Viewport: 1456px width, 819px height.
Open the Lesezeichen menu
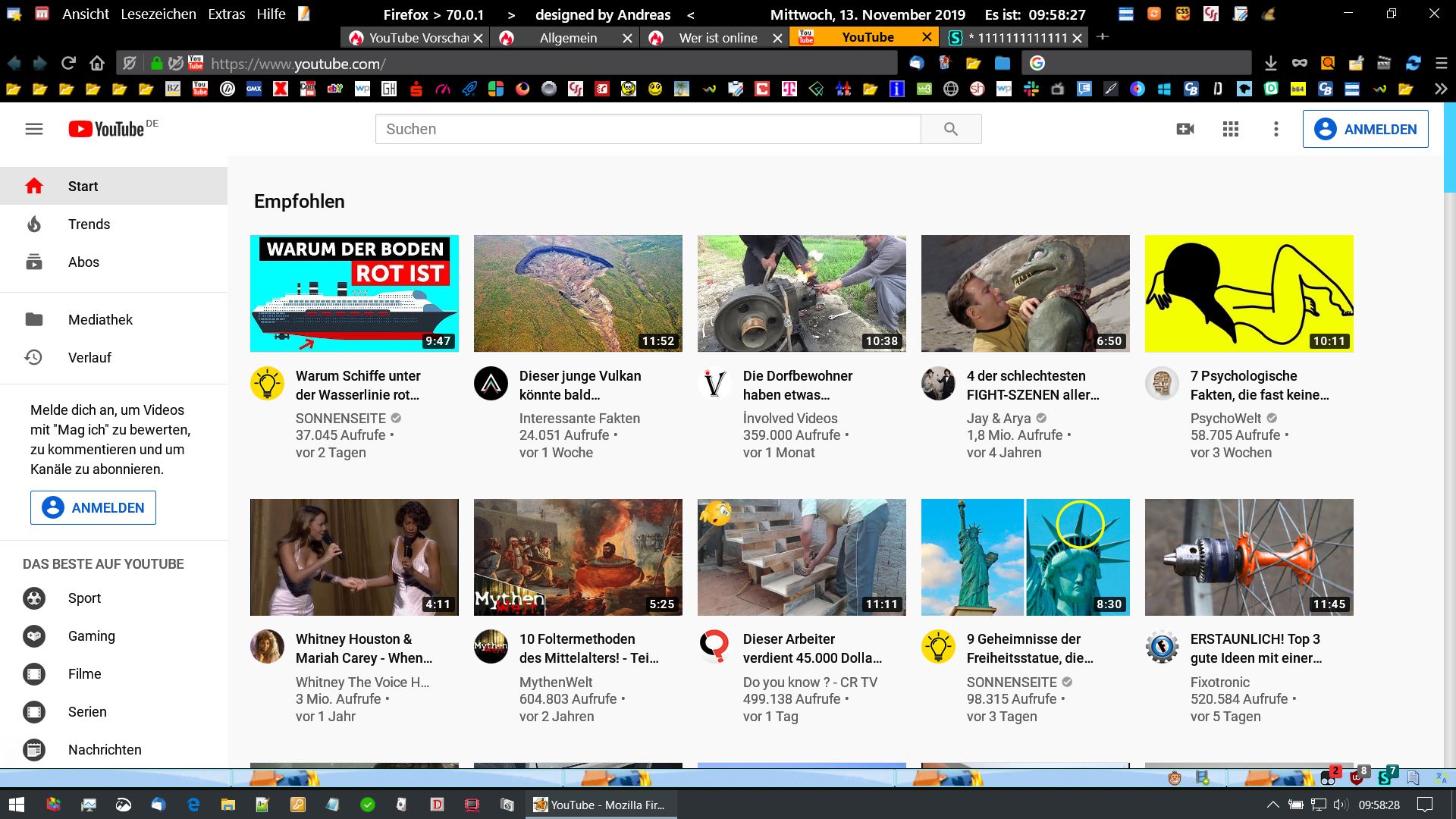click(x=158, y=14)
